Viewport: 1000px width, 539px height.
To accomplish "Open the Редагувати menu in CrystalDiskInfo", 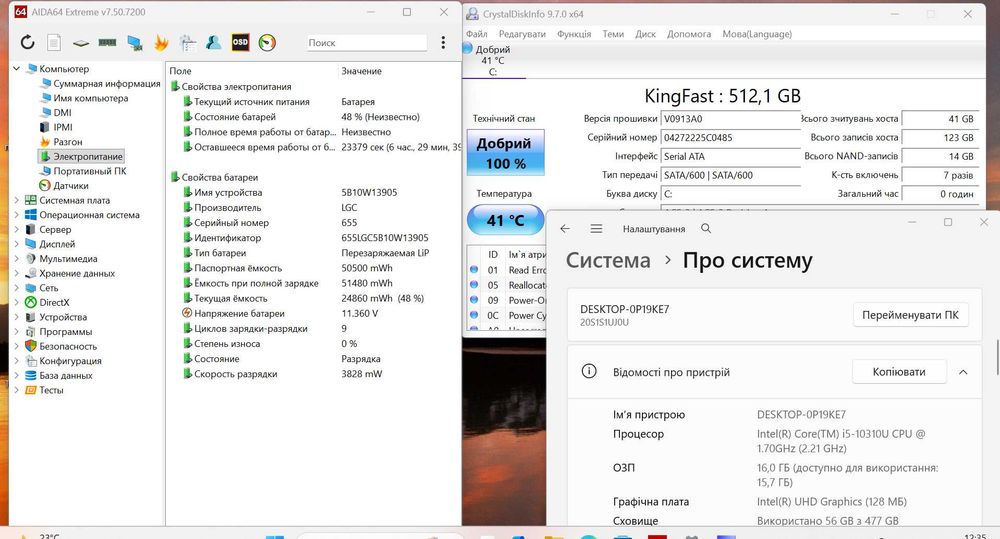I will coord(522,34).
